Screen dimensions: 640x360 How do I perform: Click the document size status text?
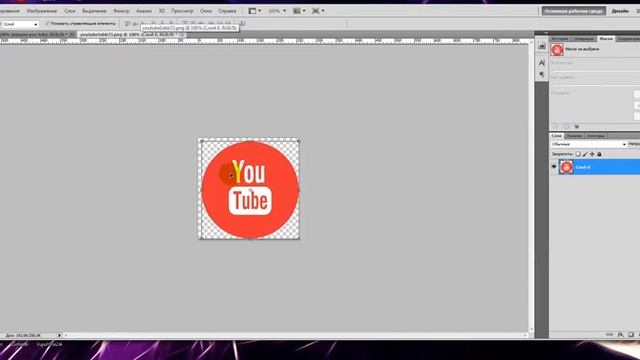23,335
